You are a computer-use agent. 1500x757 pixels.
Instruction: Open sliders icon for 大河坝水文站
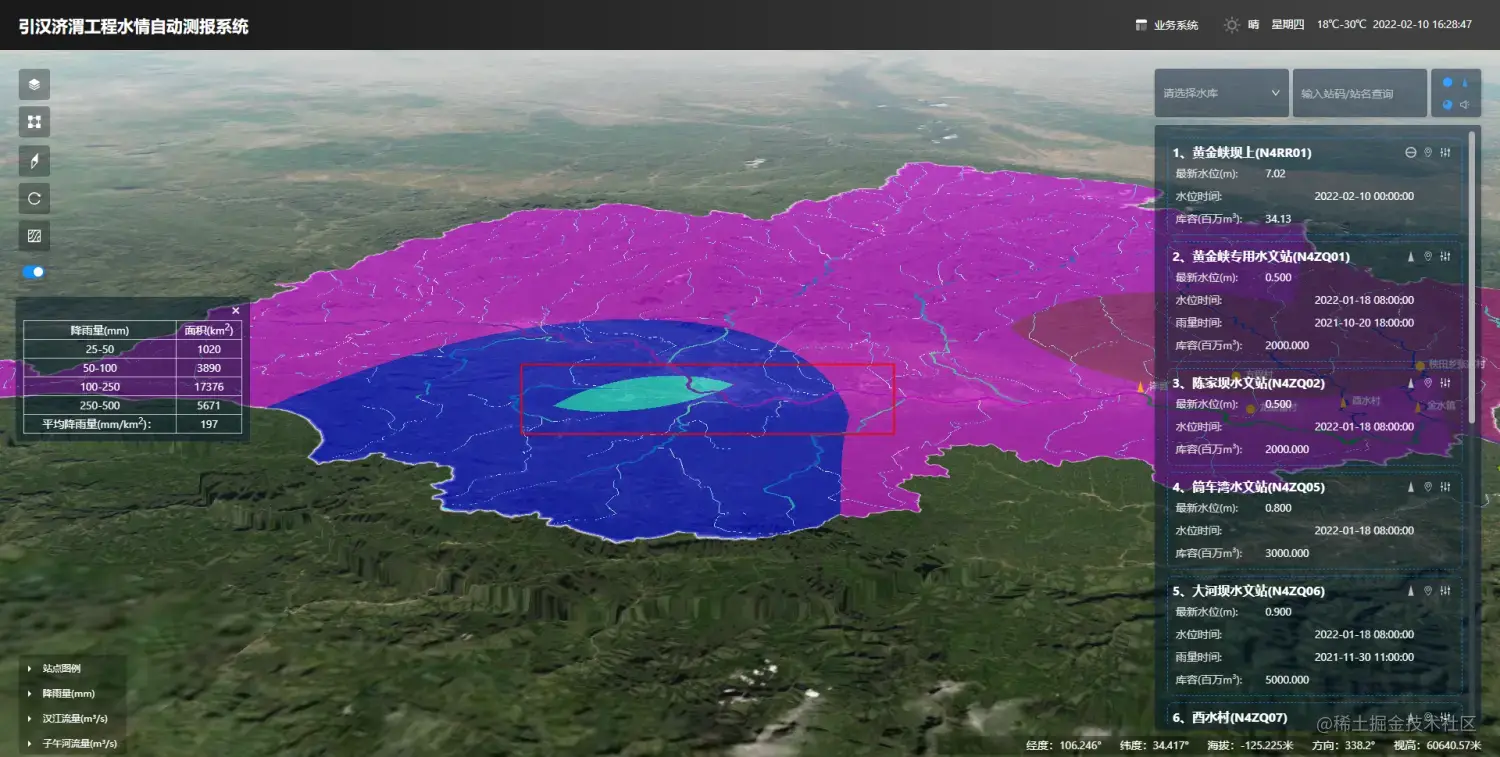coord(1446,591)
